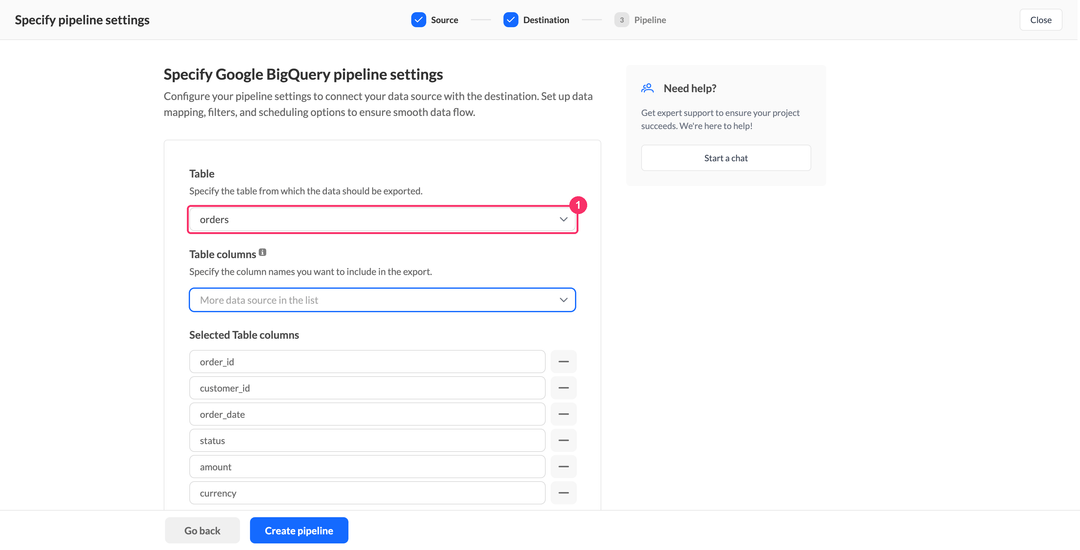Click the 'Specify Google BigQuery pipeline settings' heading
The image size is (1080, 550).
pyautogui.click(x=303, y=74)
